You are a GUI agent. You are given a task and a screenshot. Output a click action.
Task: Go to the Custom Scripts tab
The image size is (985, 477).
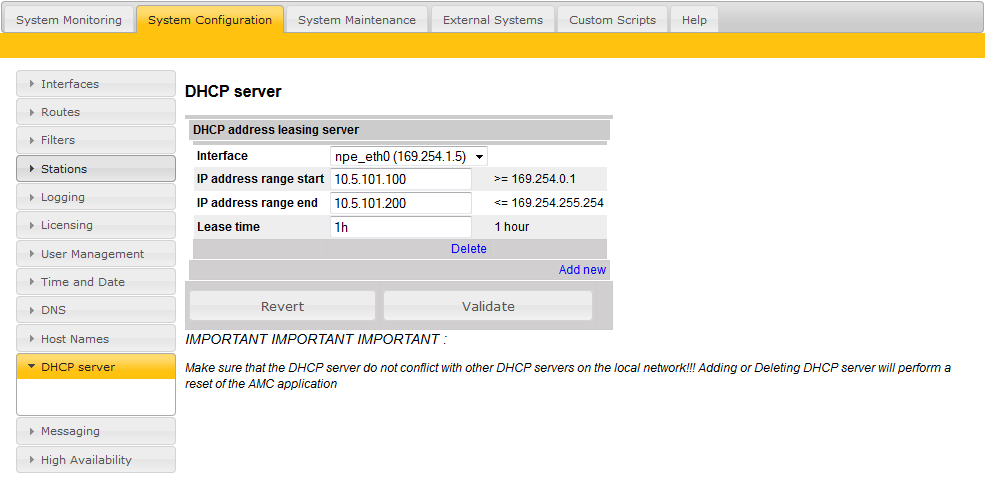pyautogui.click(x=612, y=20)
